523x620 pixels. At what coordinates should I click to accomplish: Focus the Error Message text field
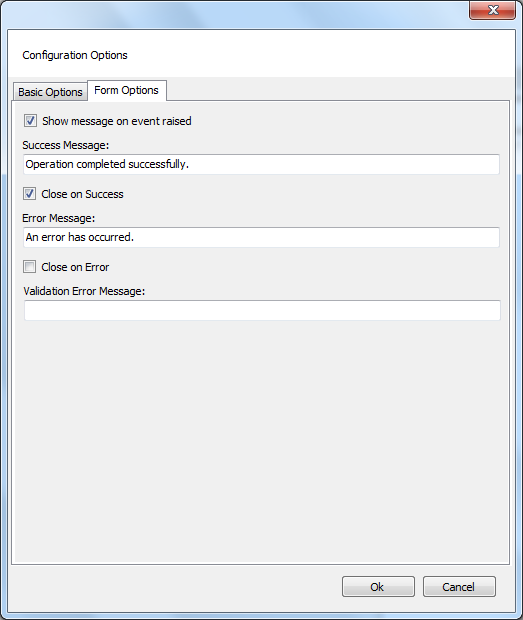(x=261, y=237)
